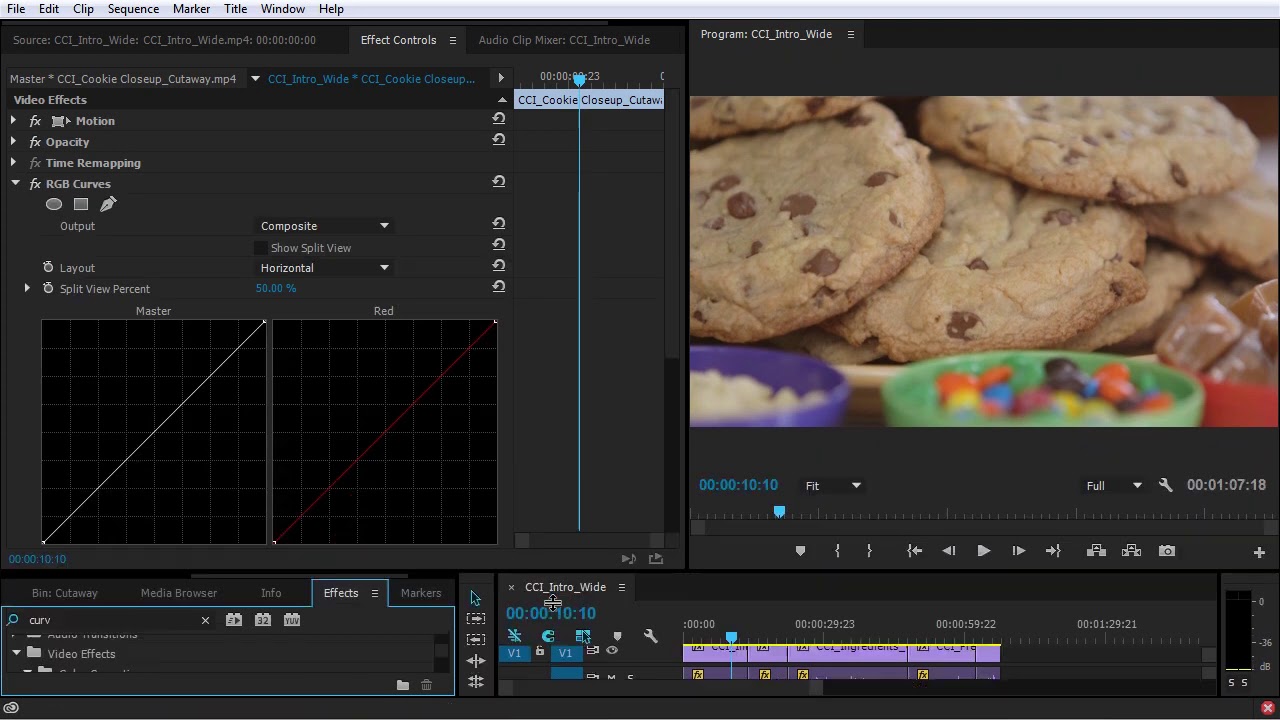
Task: Go to In point in Program monitor
Action: [x=914, y=551]
